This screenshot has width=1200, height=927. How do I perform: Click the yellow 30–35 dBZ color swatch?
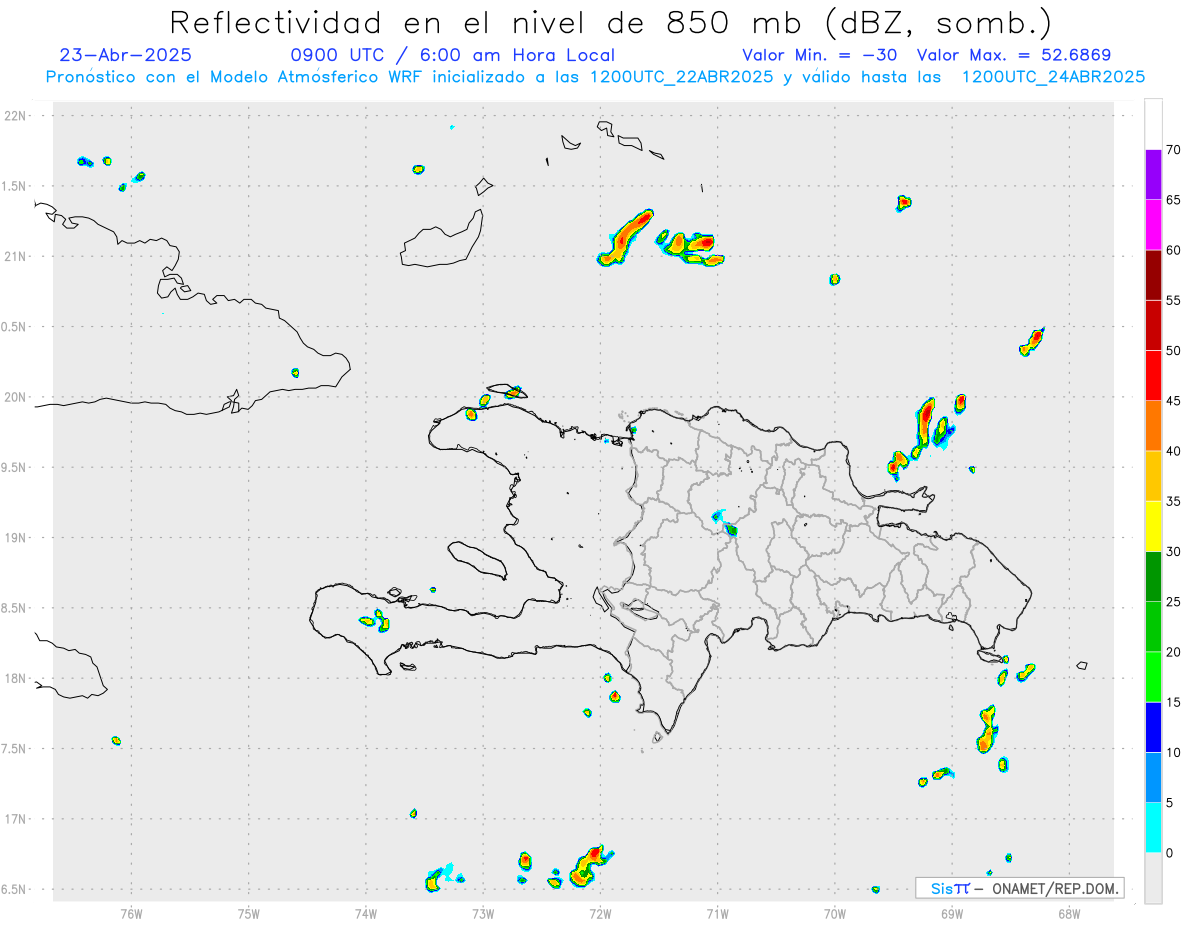coord(1153,526)
